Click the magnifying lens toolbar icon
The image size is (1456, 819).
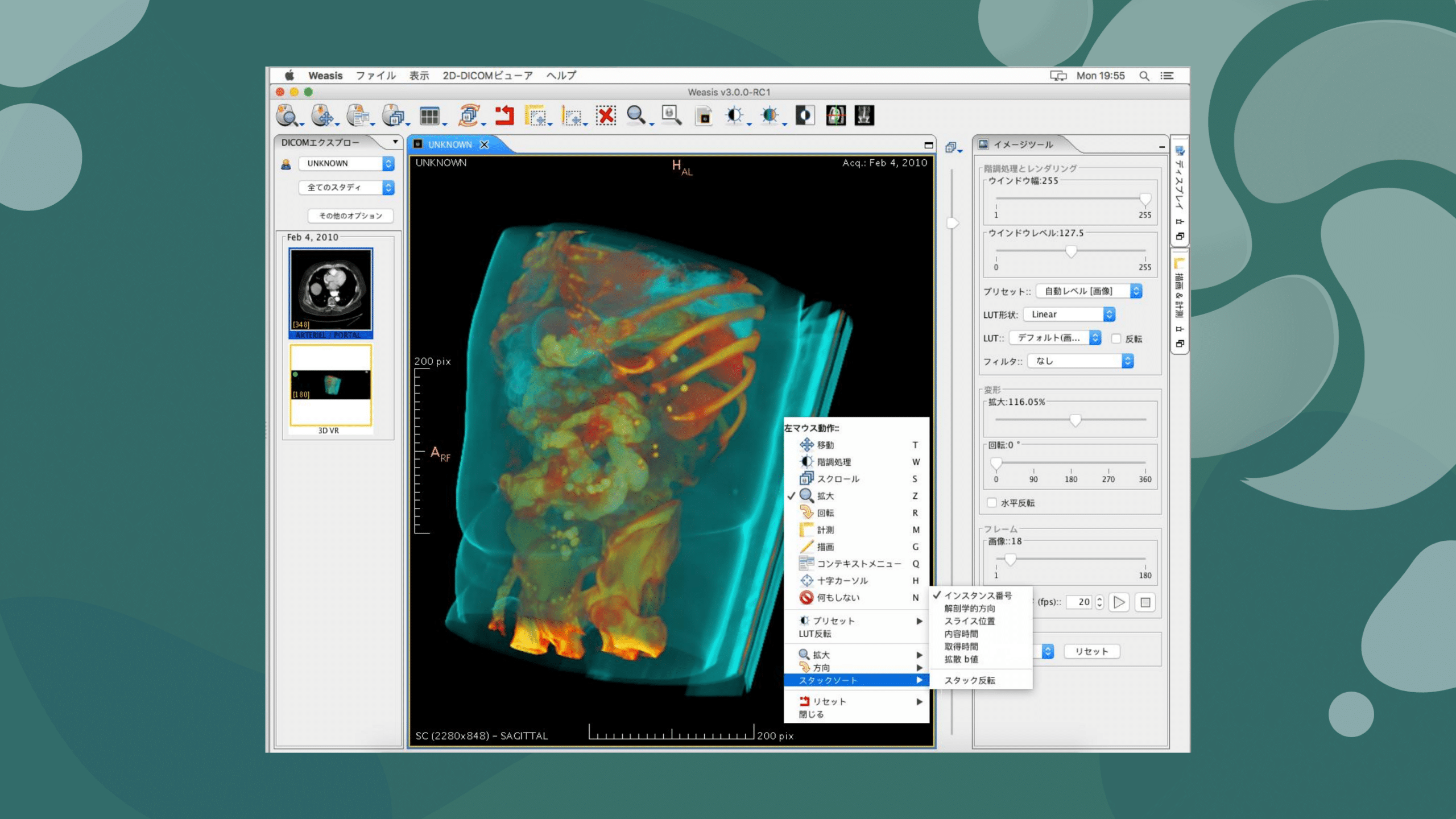tap(672, 115)
